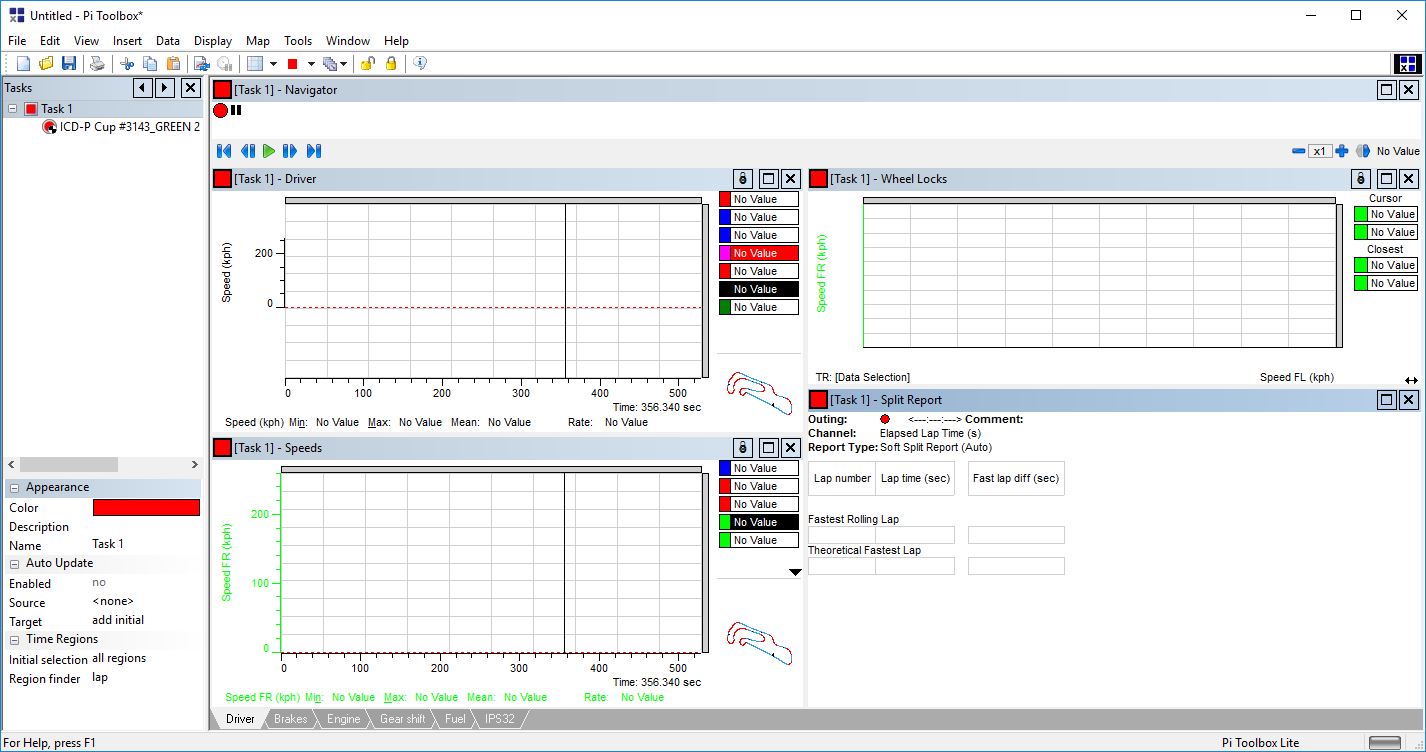Viewport: 1426px width, 752px height.
Task: Click the Save icon in the toolbar
Action: point(69,62)
